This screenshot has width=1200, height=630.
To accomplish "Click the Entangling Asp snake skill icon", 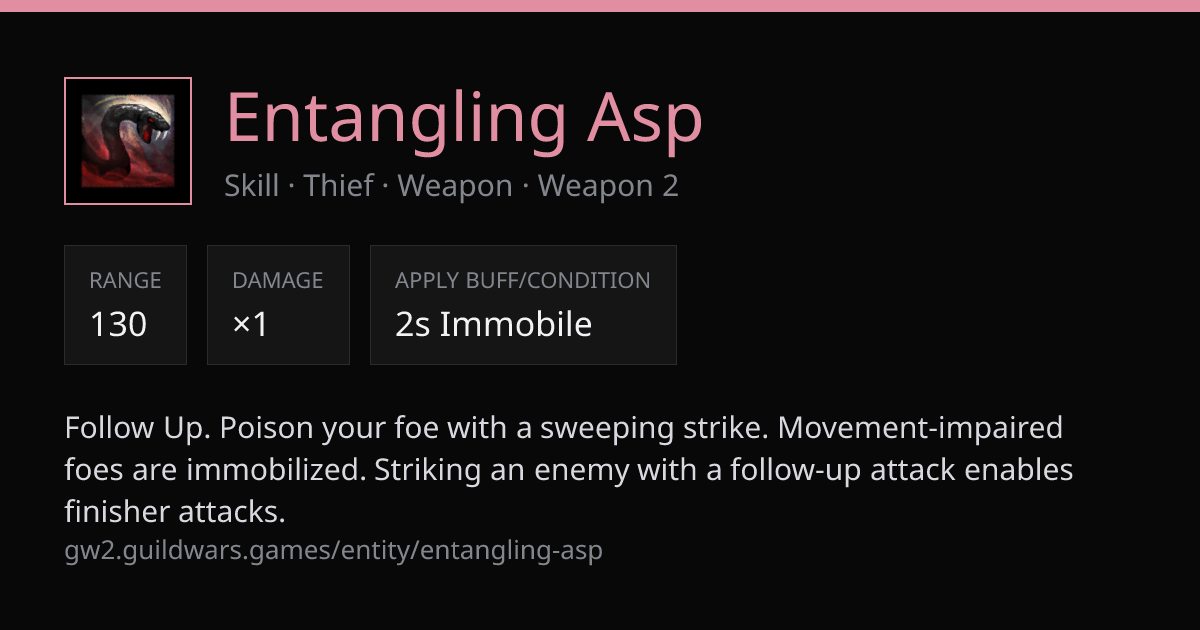I will tap(128, 141).
